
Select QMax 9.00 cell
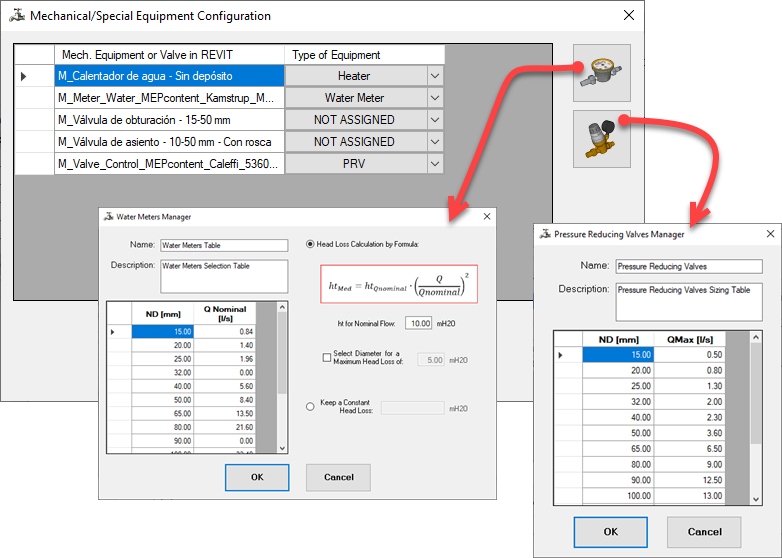coord(690,464)
